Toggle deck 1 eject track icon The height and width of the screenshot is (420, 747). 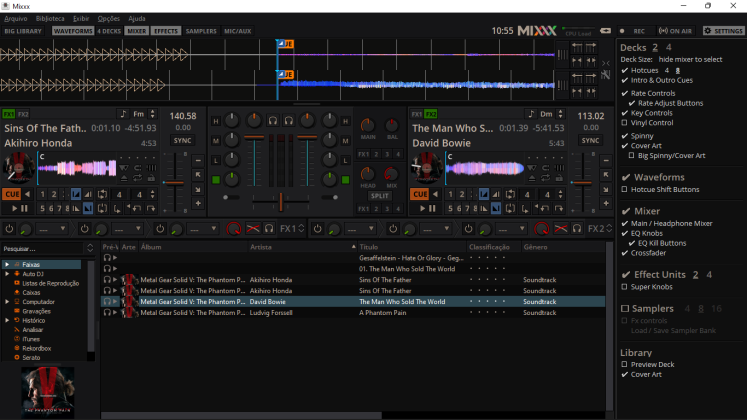[124, 178]
